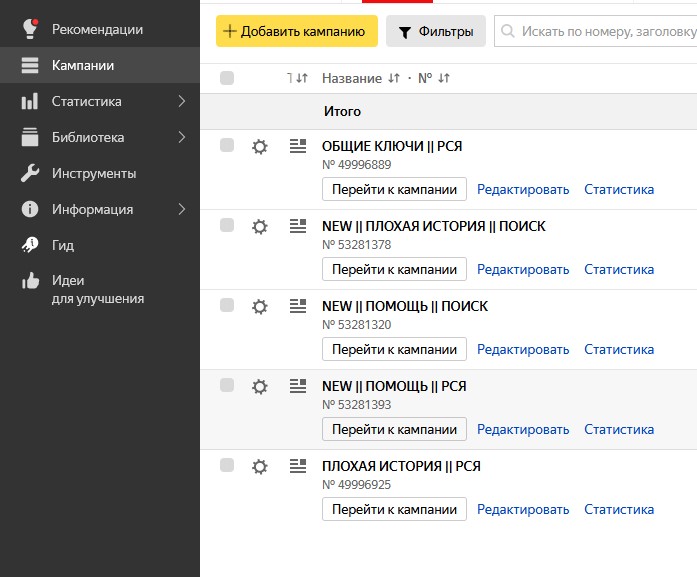Click Редактировать for ОБЩИЕ КЛЮЧИ || РСЯ
This screenshot has width=697, height=577.
point(523,190)
